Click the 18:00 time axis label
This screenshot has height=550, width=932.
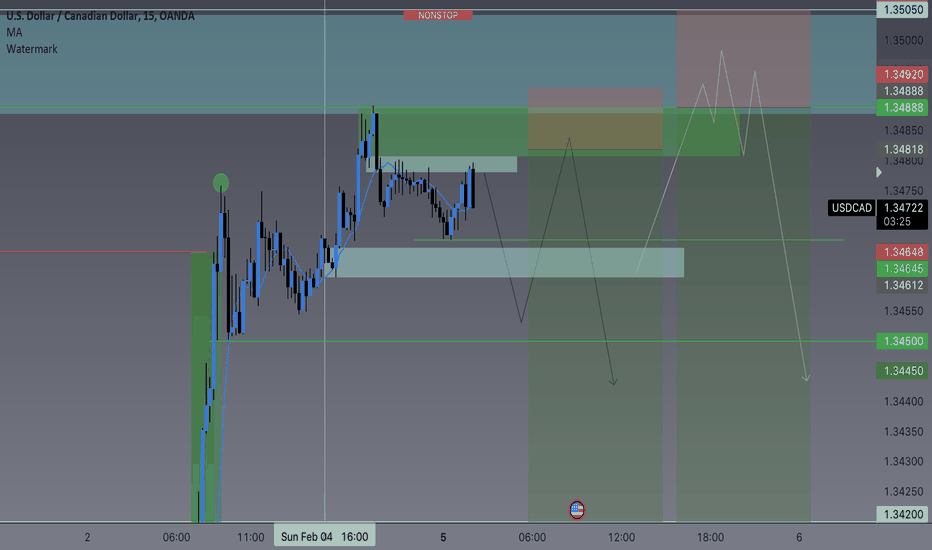pyautogui.click(x=710, y=538)
